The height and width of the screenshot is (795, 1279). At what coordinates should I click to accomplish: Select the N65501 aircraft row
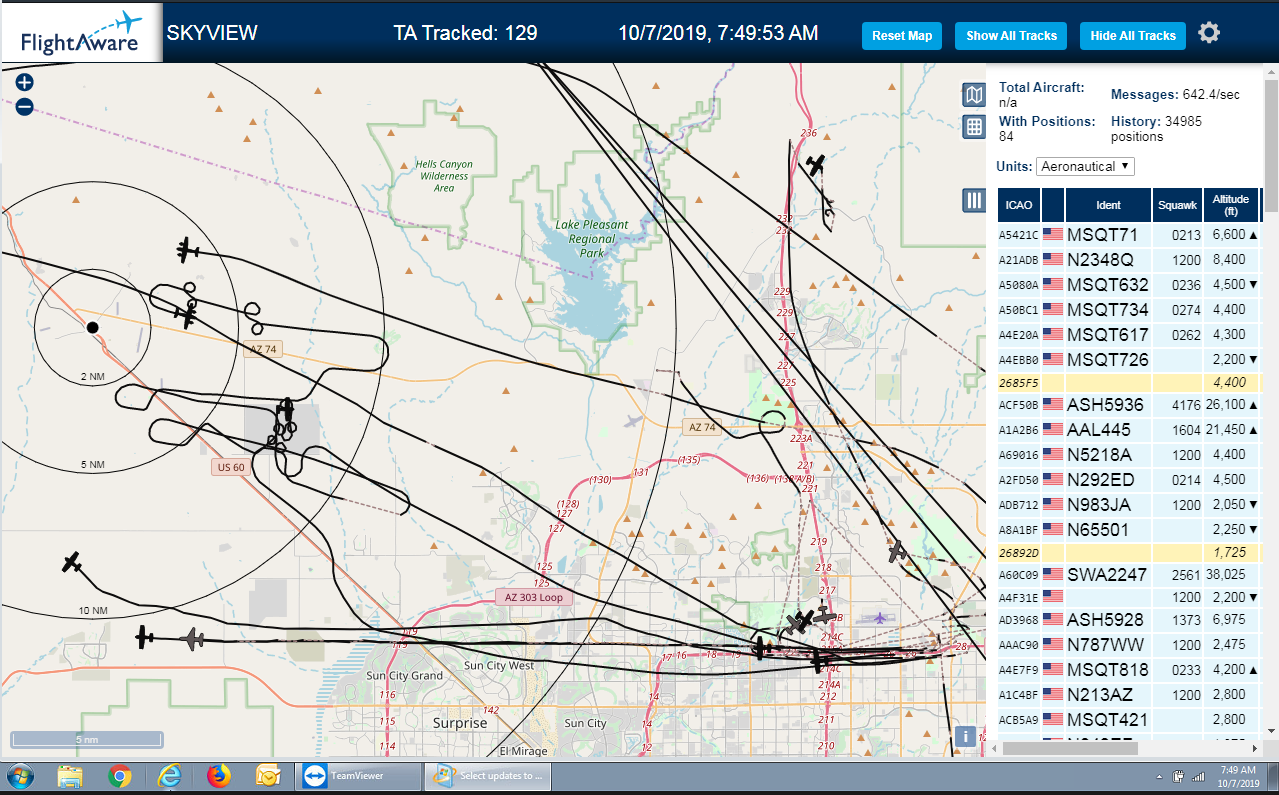[x=1129, y=529]
